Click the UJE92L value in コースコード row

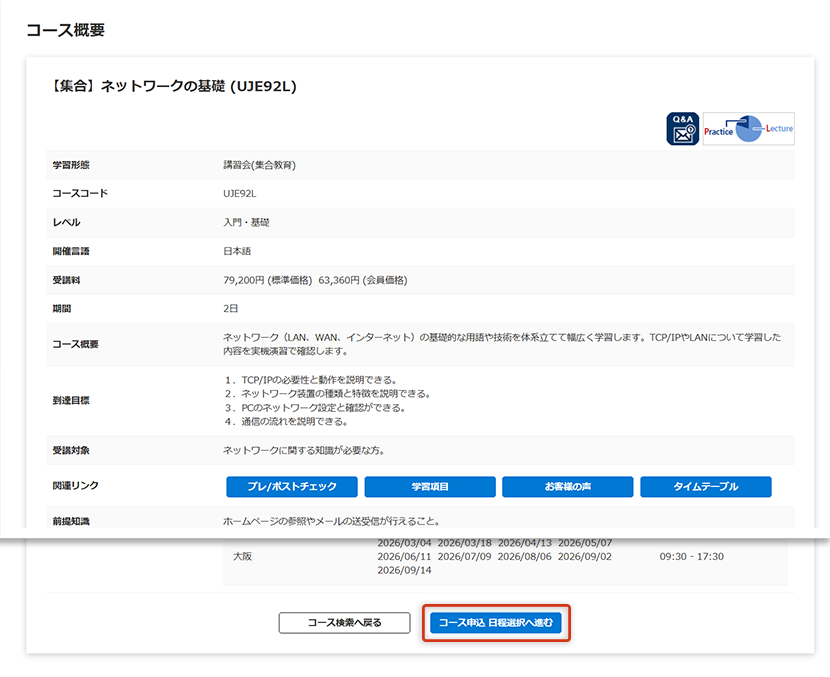click(240, 193)
